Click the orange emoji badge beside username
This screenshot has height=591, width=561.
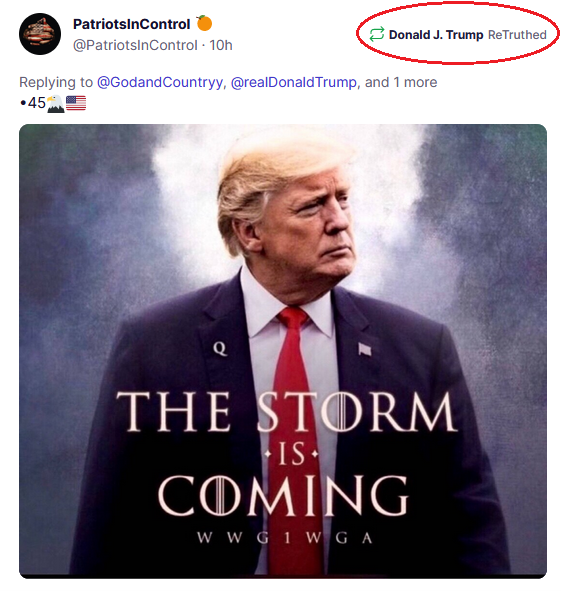click(204, 23)
